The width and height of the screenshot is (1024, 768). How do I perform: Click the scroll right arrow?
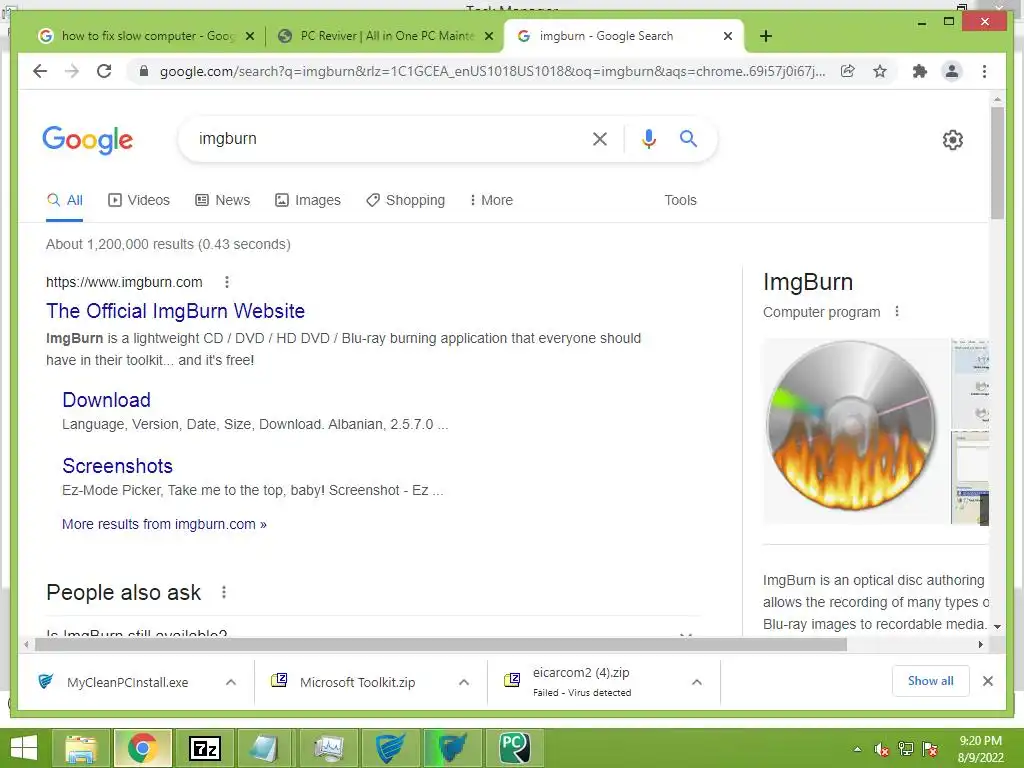980,645
